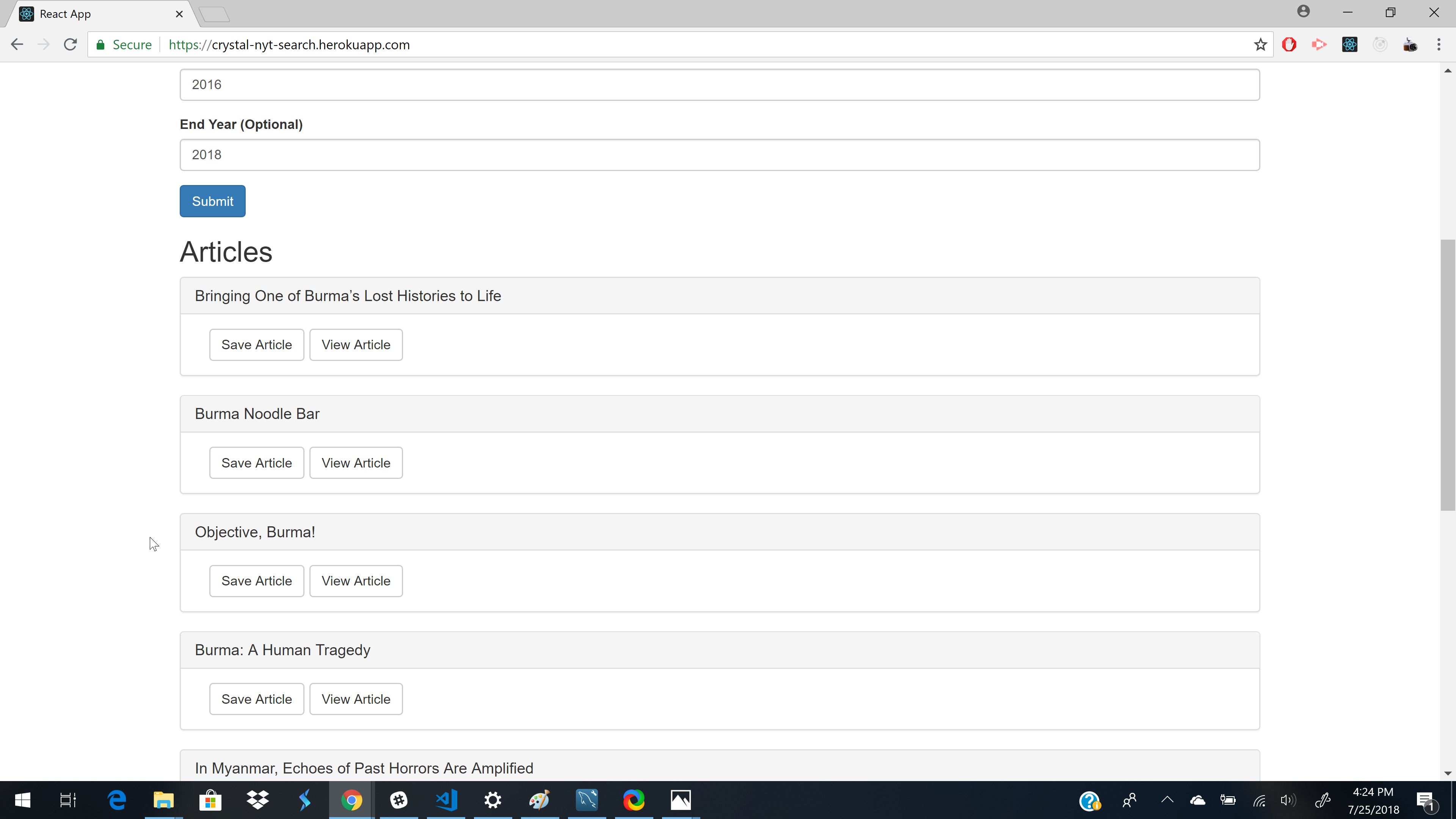1456x819 pixels.
Task: Go back using the back arrow
Action: [x=17, y=45]
